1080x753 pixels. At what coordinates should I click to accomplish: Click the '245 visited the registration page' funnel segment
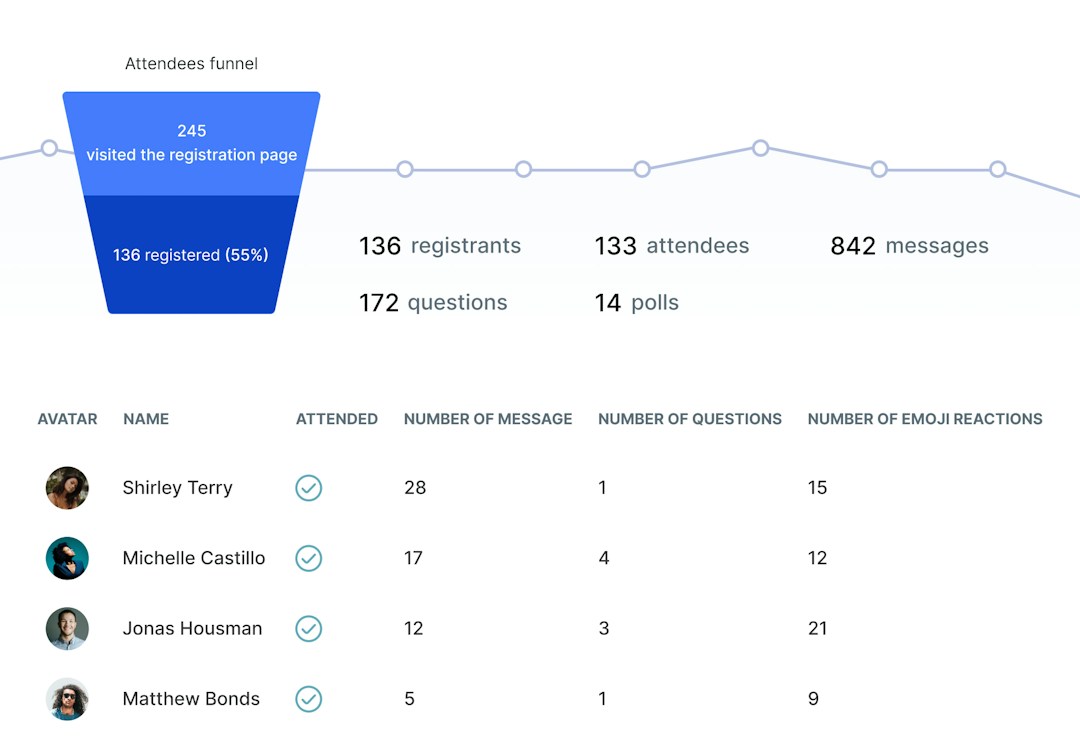191,143
